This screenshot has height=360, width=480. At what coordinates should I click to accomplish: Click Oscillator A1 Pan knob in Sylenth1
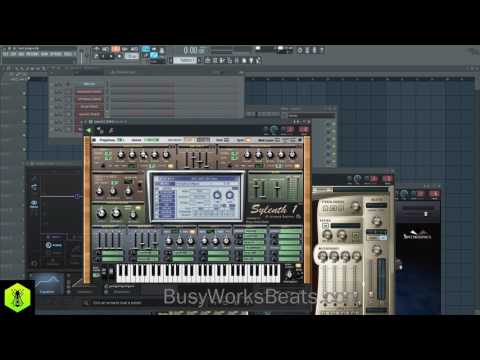[166, 155]
